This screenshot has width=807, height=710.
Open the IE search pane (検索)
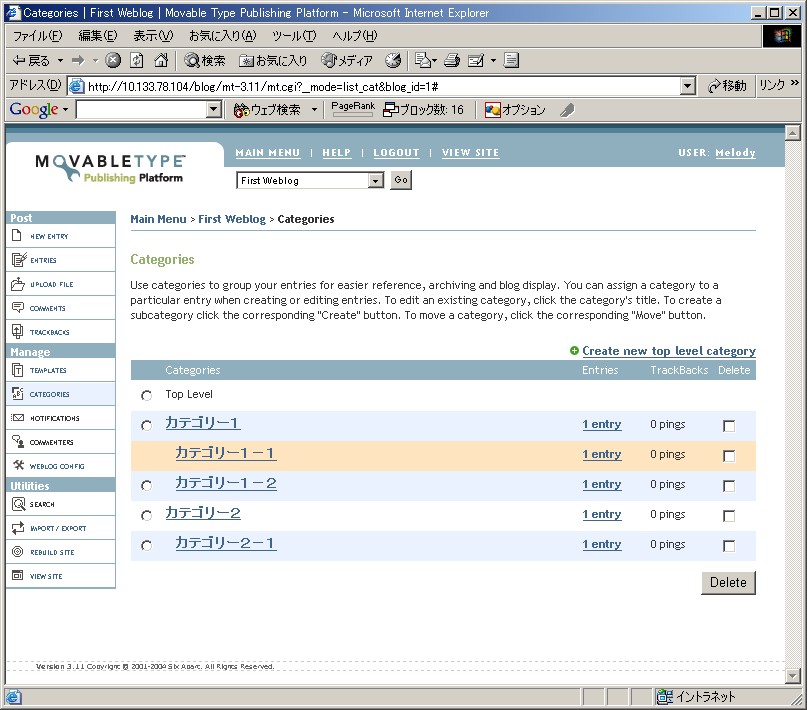[205, 61]
